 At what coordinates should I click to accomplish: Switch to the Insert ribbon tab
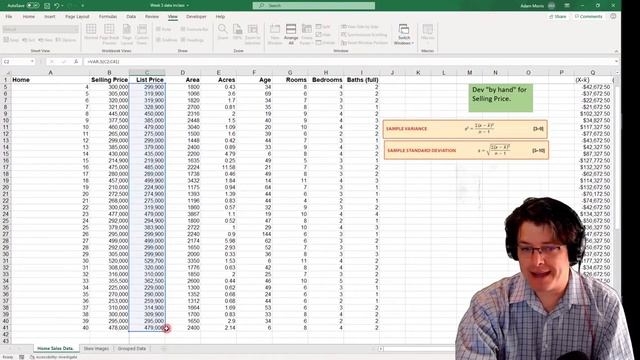coord(50,17)
